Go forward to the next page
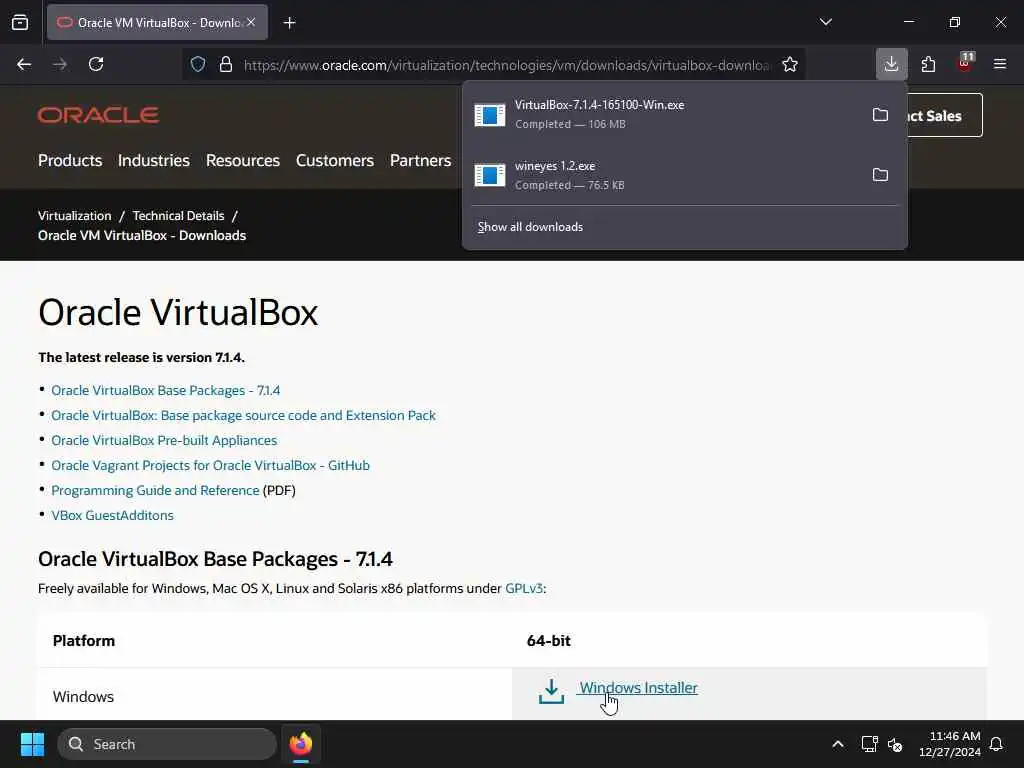1024x768 pixels. [60, 64]
